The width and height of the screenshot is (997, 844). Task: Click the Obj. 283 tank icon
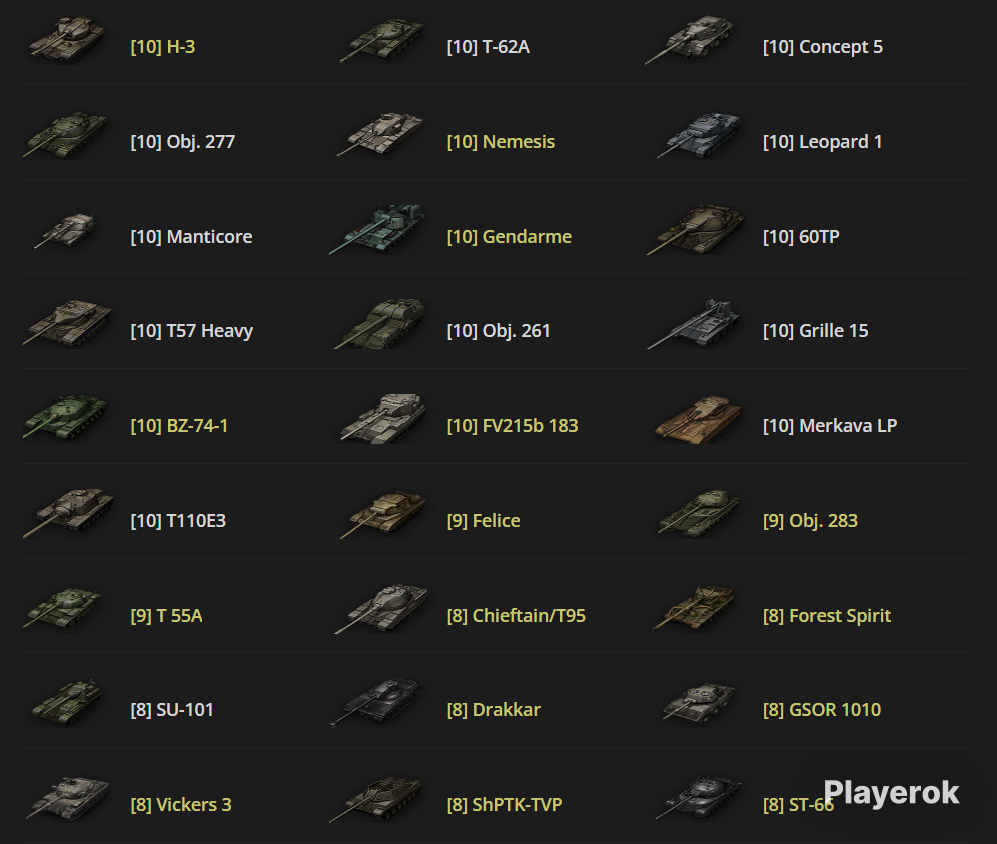point(698,513)
